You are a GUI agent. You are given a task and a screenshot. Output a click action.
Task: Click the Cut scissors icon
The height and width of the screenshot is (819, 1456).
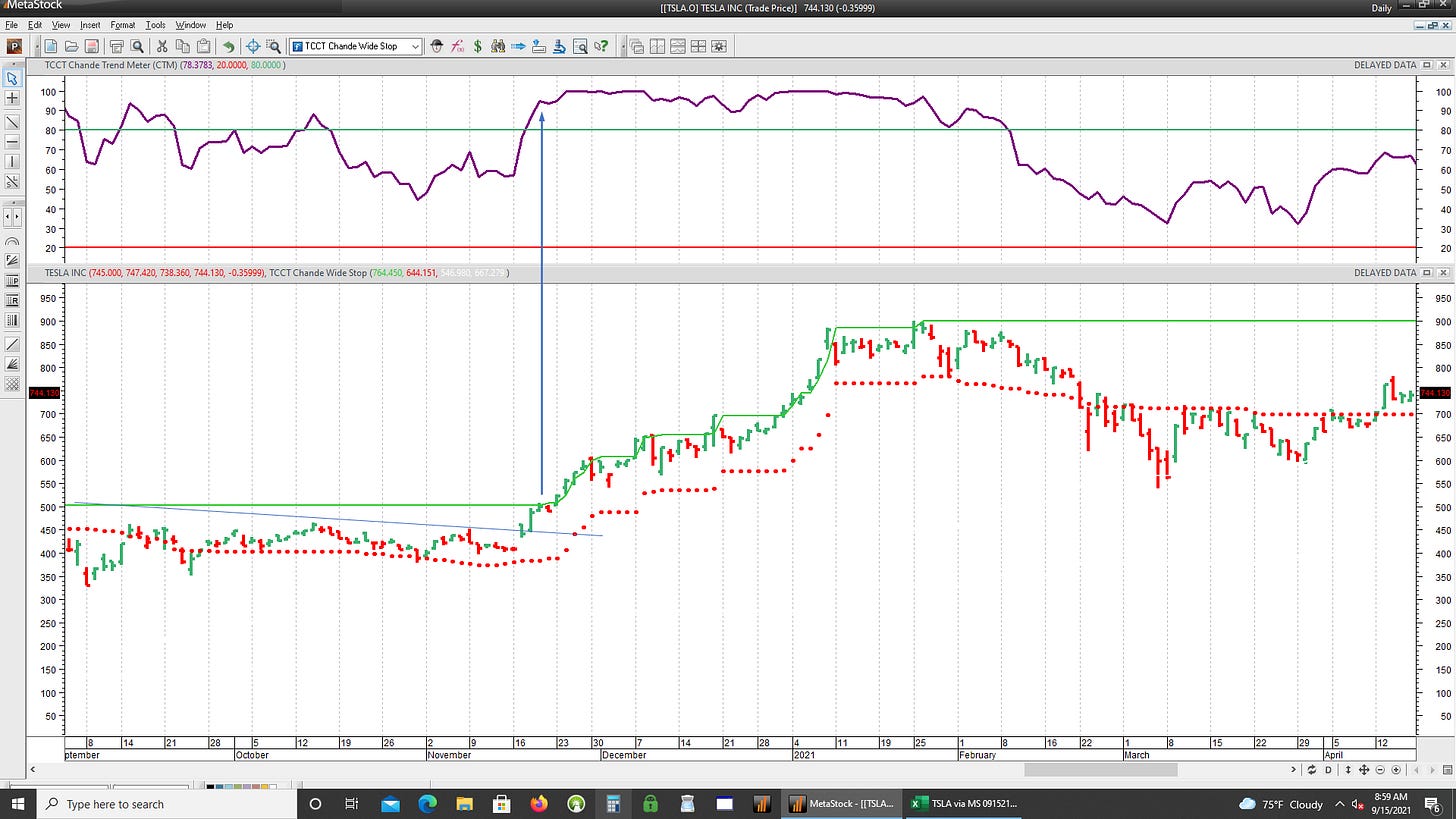162,46
